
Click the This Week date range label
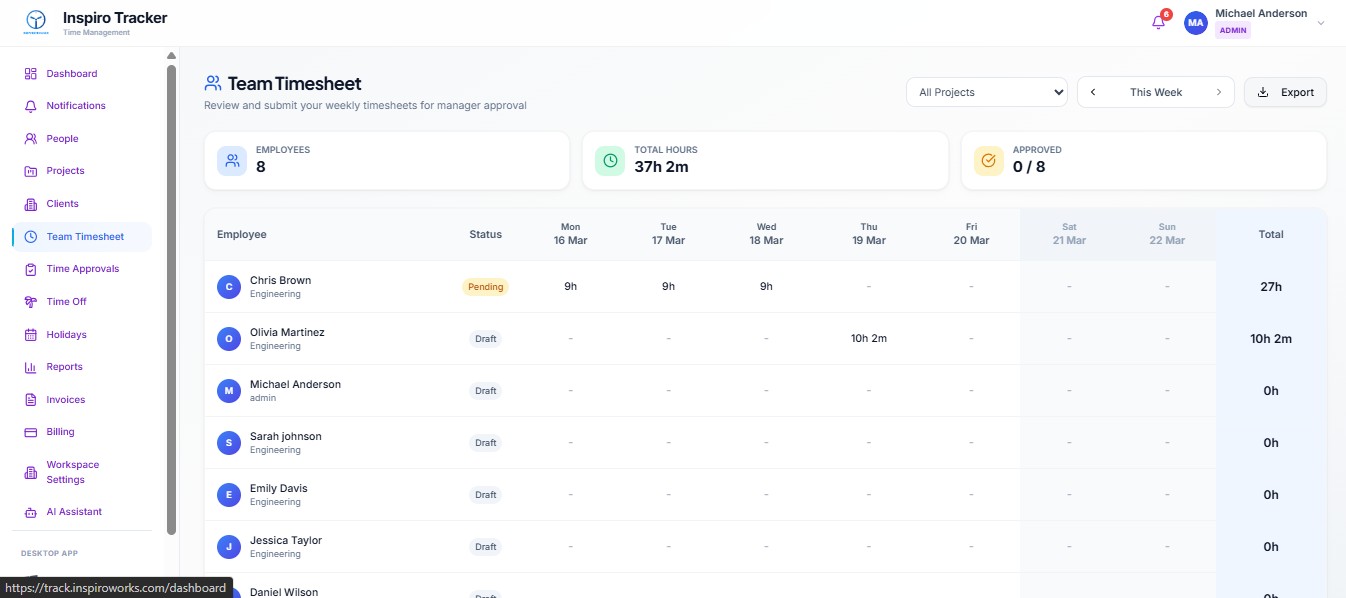1155,92
